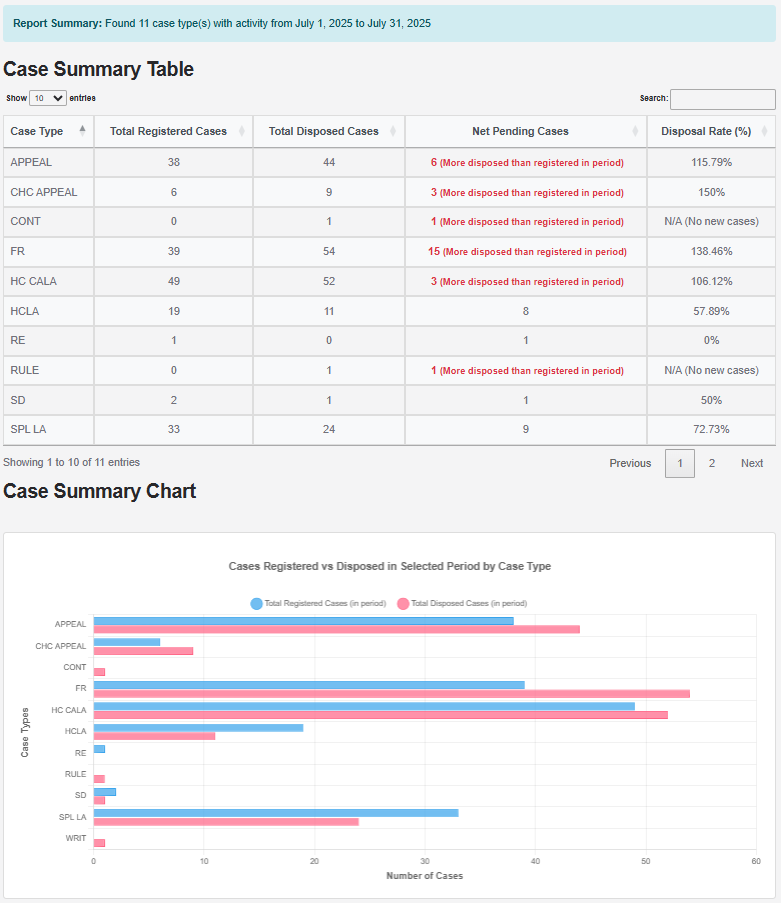Go to page 2 of the table
The height and width of the screenshot is (903, 781).
(x=711, y=463)
